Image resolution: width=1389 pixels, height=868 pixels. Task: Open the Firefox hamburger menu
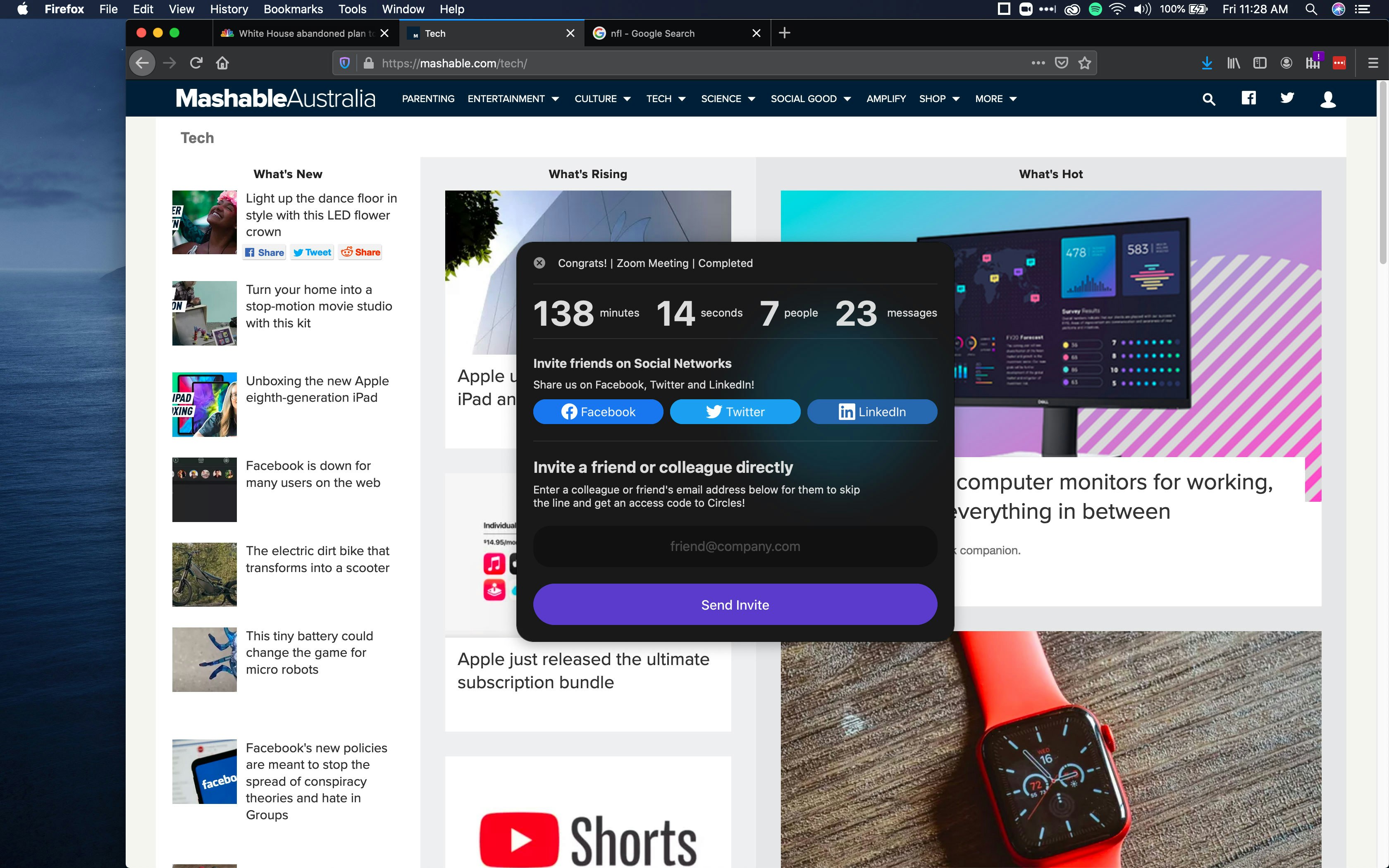[1373, 63]
